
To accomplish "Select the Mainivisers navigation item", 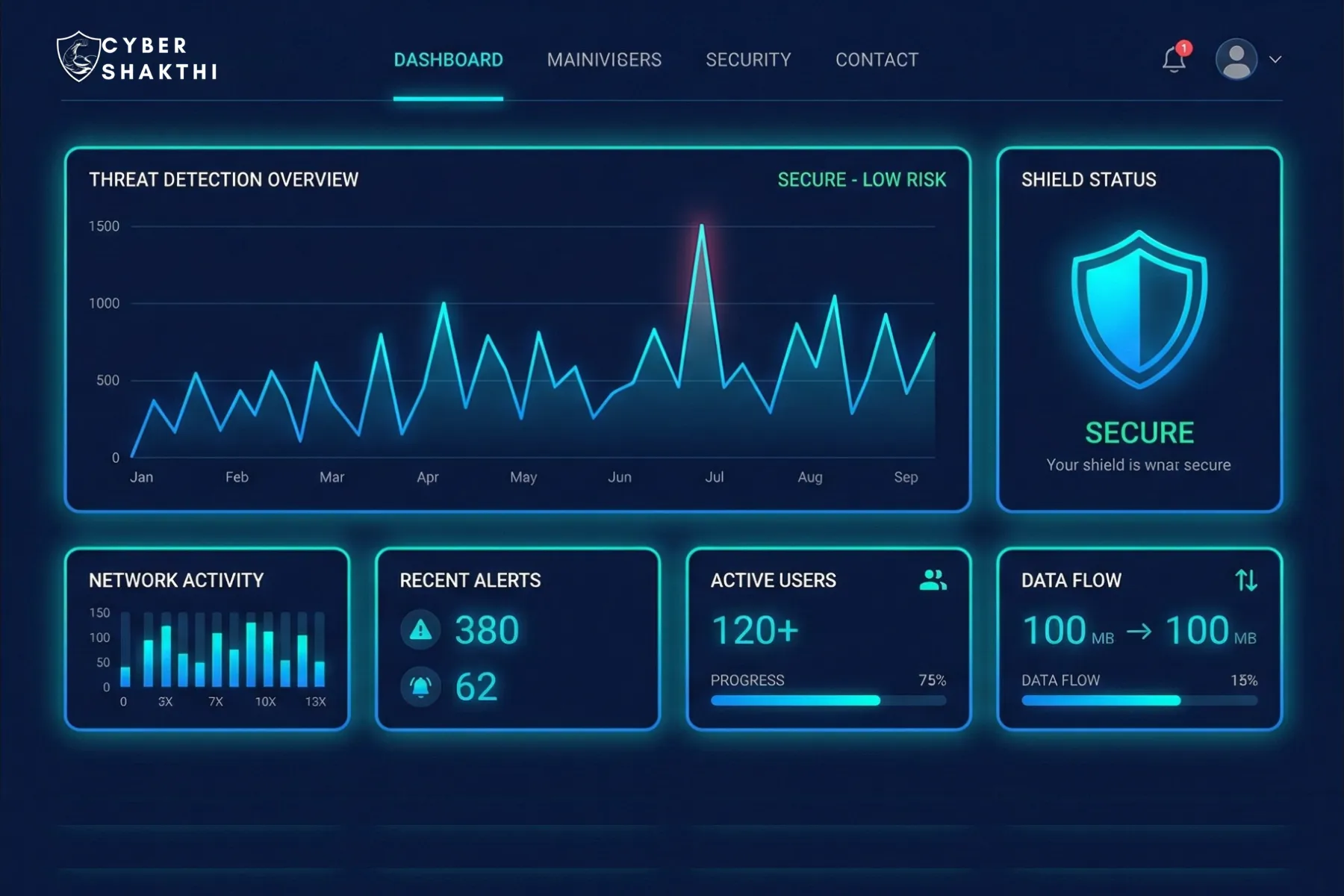I will click(604, 60).
